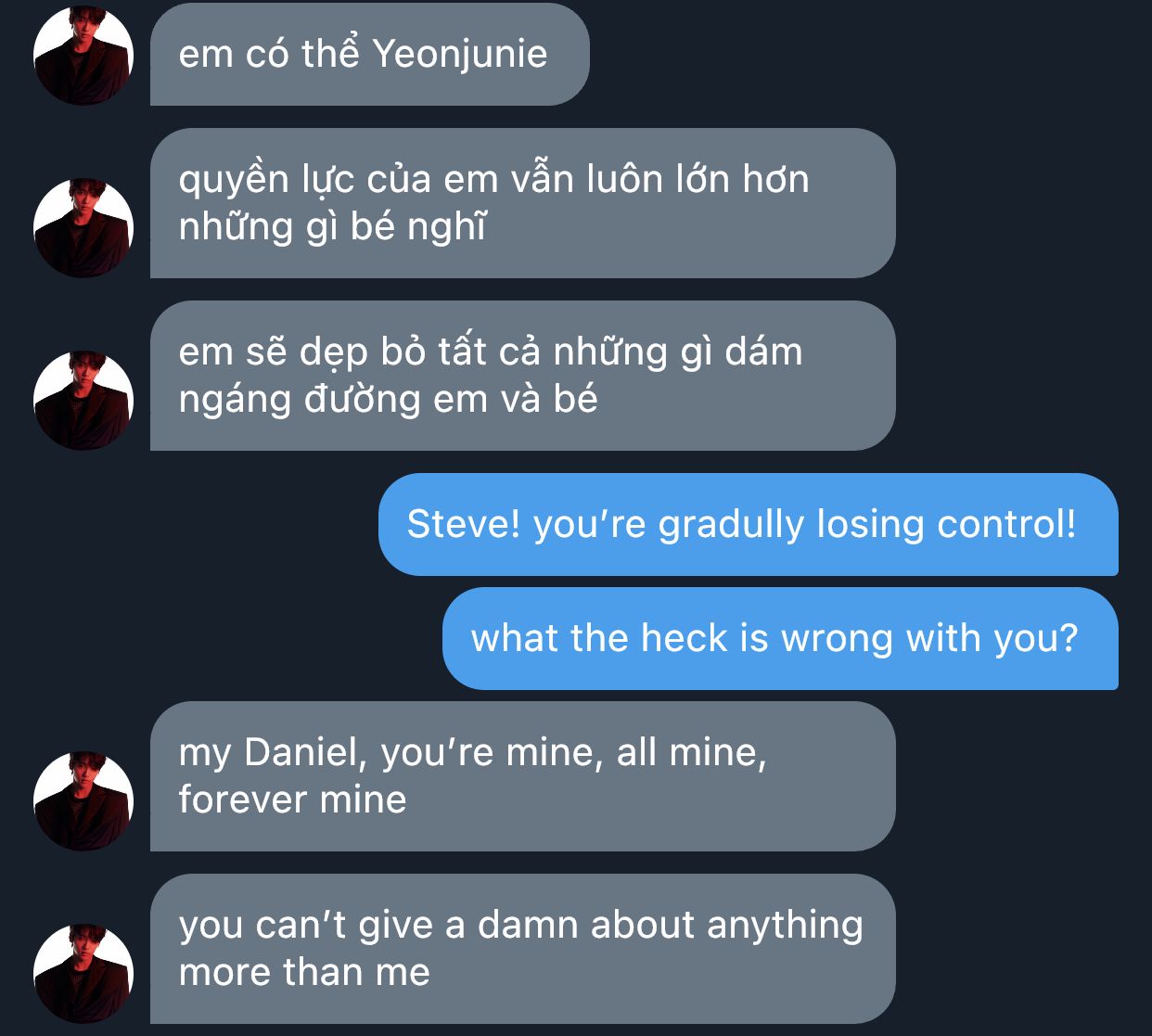Viewport: 1152px width, 1036px height.
Task: Select the "you can't give a damn about anything" message
Action: (x=523, y=949)
